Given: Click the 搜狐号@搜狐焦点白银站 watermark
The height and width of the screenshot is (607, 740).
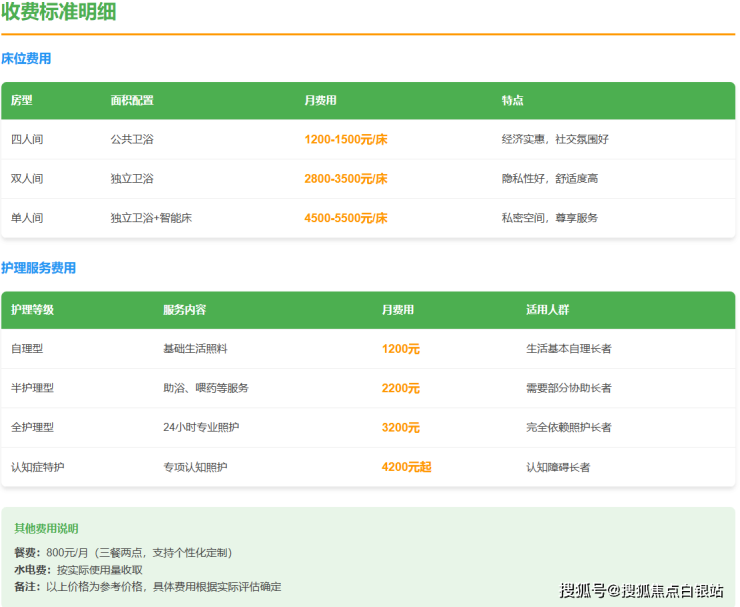Looking at the screenshot, I should click(x=640, y=590).
